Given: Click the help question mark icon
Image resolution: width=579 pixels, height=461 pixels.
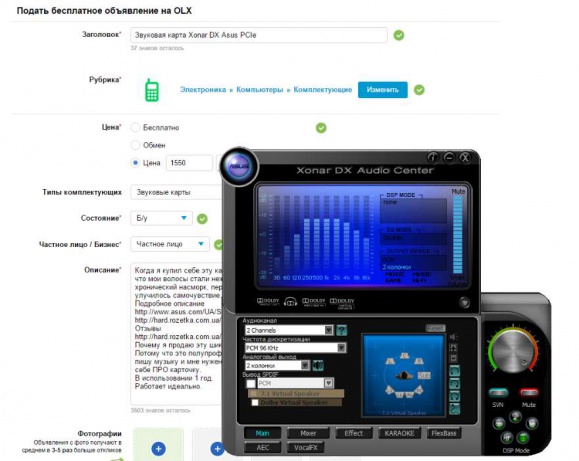Looking at the screenshot, I should coord(342,330).
